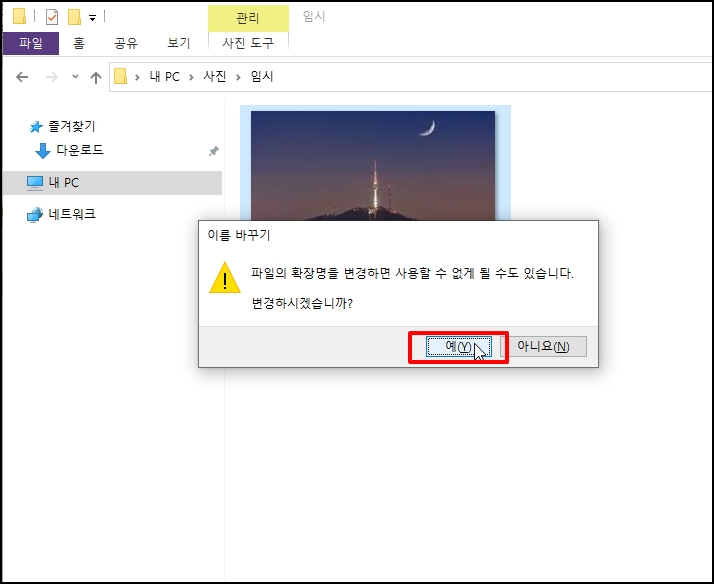The width and height of the screenshot is (714, 584).
Task: Click the 아니요(N) button
Action: pyautogui.click(x=543, y=347)
